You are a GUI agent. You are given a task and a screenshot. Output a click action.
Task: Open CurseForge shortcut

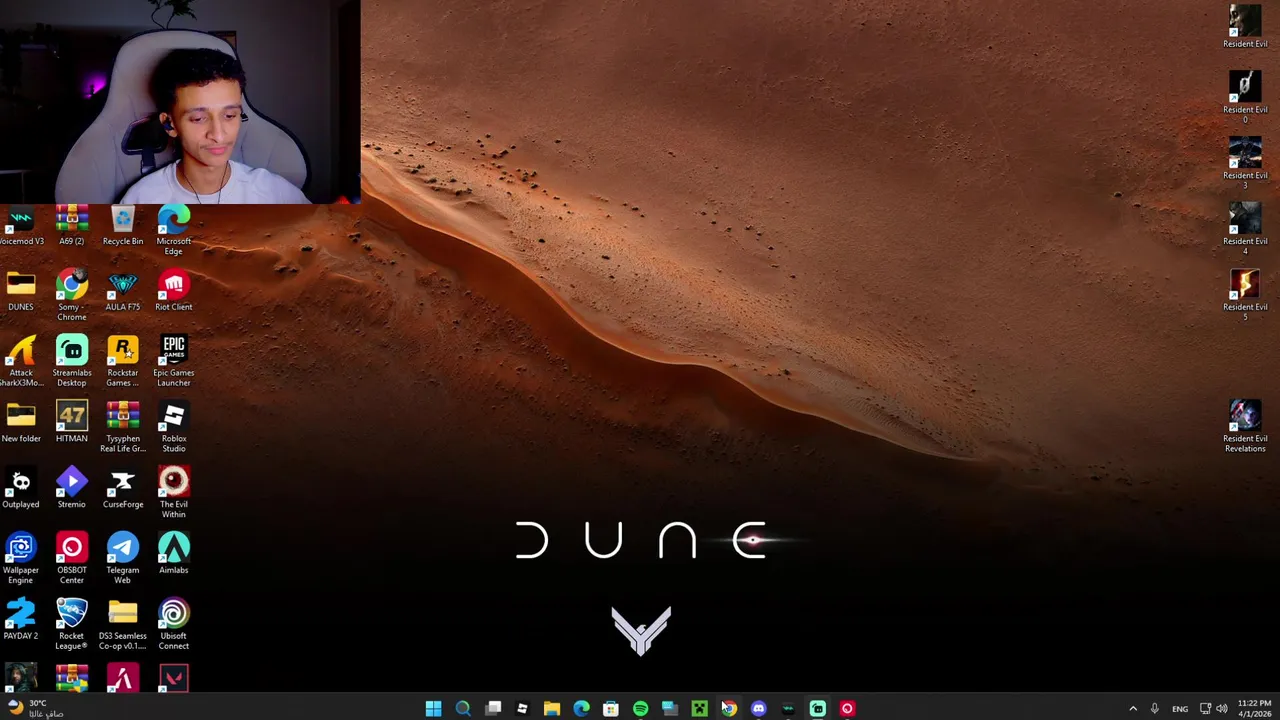pos(123,489)
